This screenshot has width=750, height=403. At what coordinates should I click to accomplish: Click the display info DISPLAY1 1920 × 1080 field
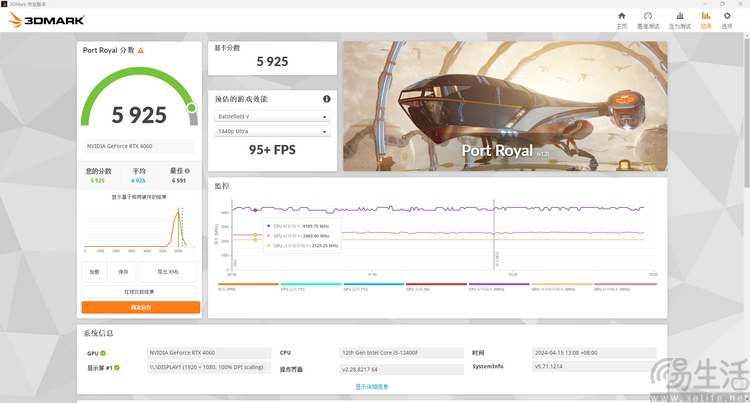pyautogui.click(x=209, y=368)
